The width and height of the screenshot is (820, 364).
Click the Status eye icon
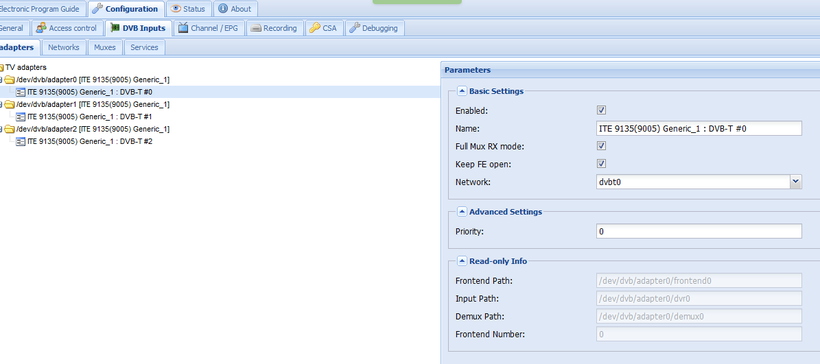pos(176,9)
